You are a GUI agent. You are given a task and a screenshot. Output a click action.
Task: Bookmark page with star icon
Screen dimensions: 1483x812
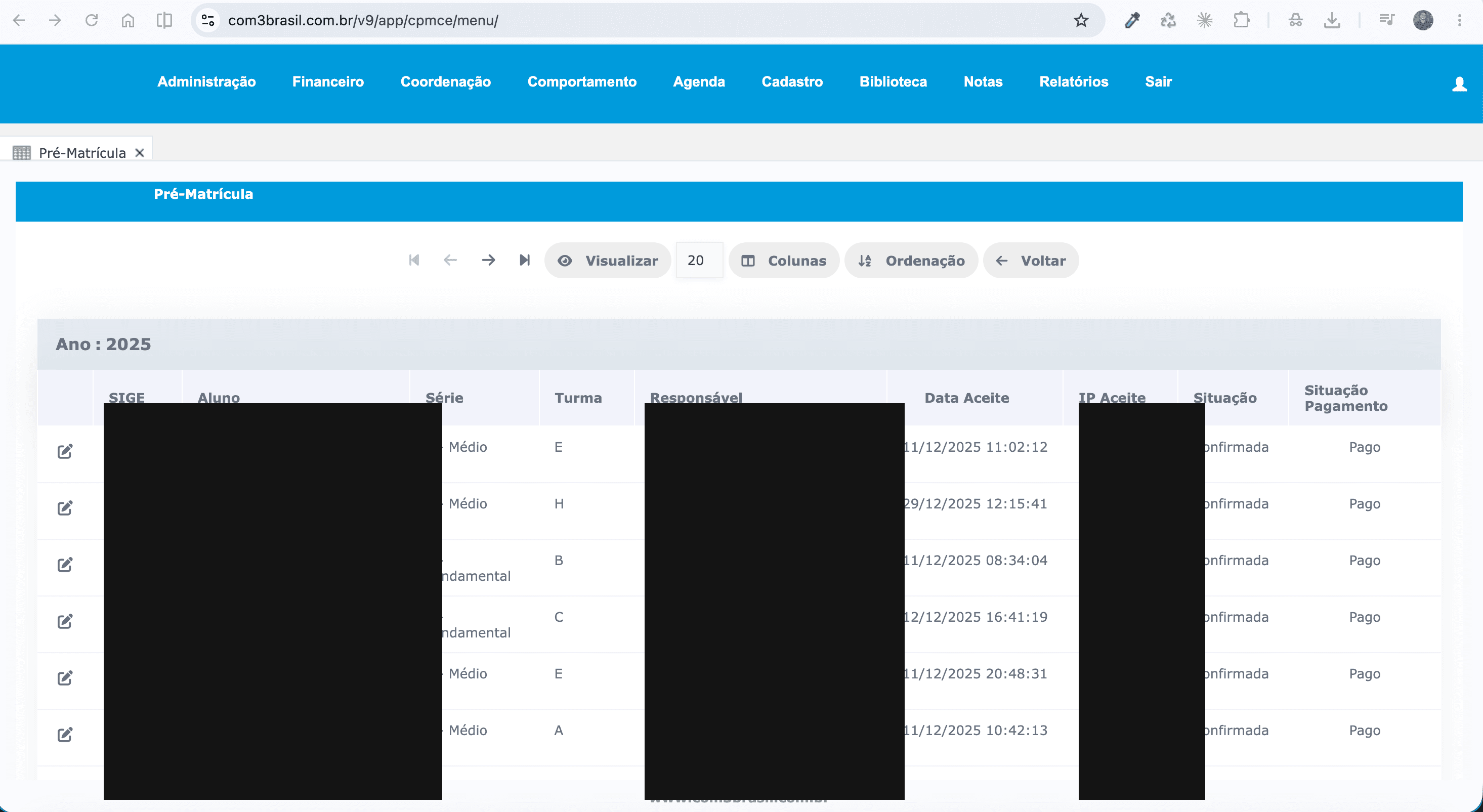coord(1081,20)
